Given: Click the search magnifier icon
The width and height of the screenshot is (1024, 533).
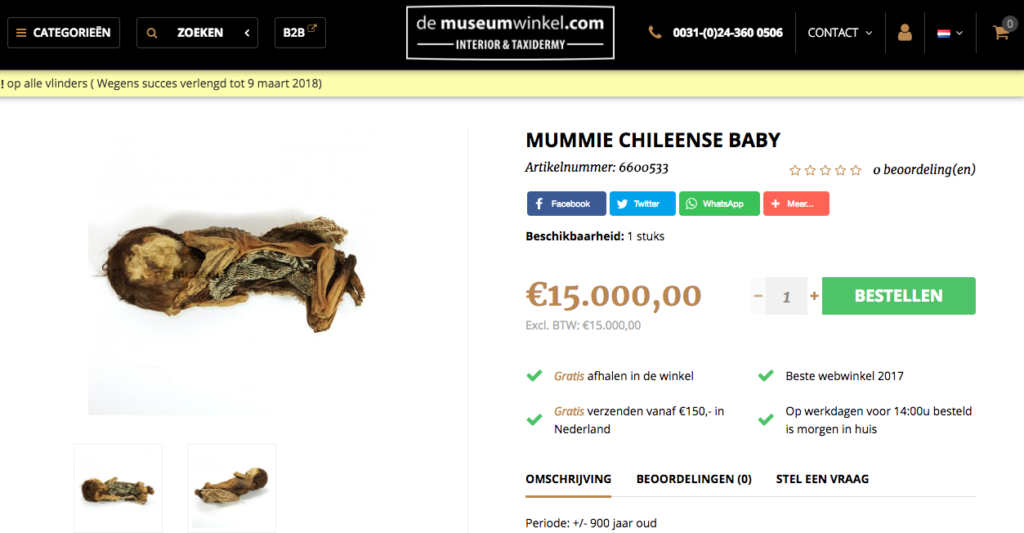Looking at the screenshot, I should pyautogui.click(x=152, y=33).
